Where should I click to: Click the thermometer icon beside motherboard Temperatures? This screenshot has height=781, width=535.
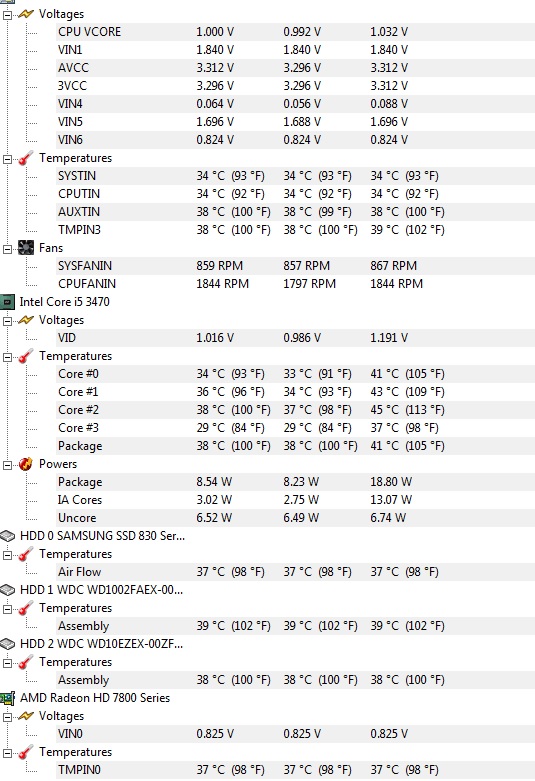(x=26, y=158)
